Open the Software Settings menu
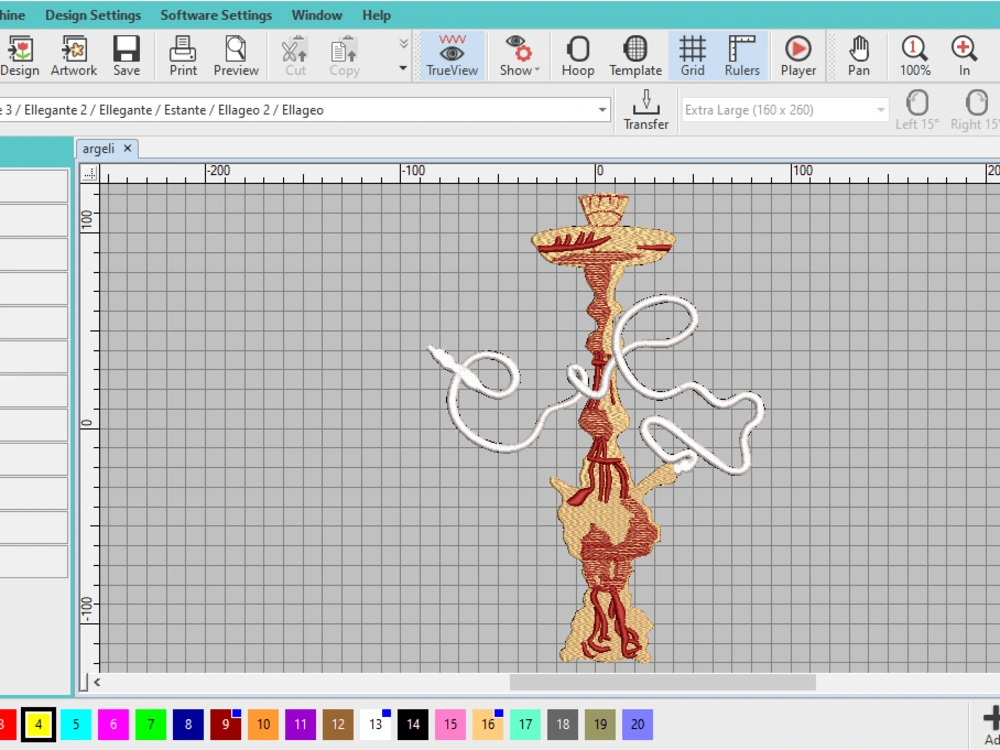This screenshot has width=1000, height=750. point(216,15)
